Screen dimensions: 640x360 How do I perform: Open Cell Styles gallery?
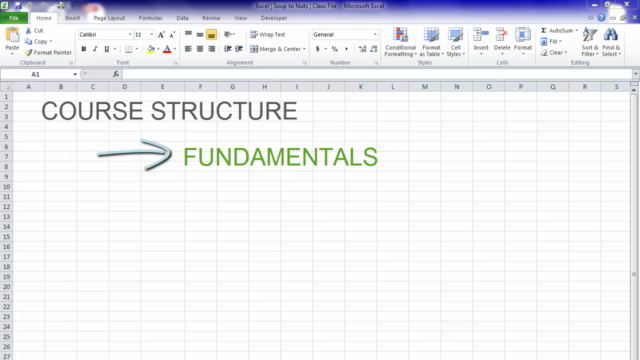coord(455,42)
